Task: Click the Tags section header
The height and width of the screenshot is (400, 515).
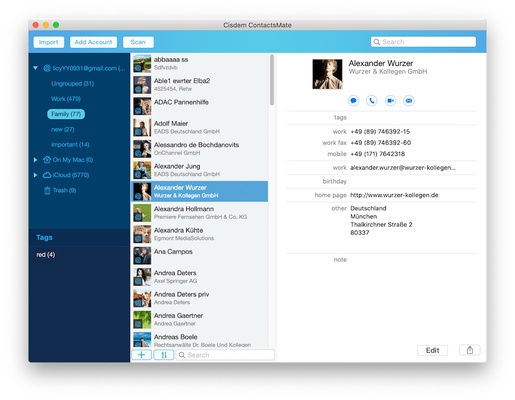Action: [44, 237]
